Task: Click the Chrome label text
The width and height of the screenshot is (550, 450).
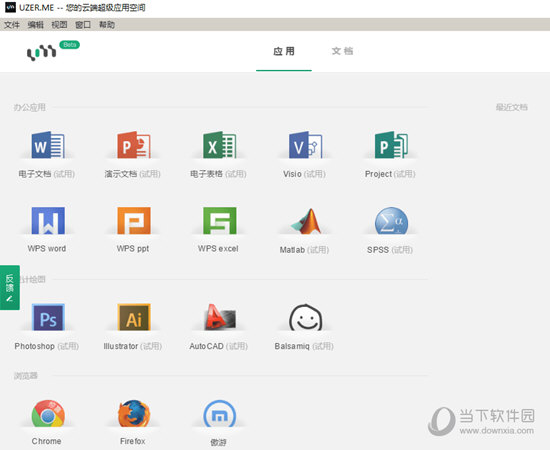Action: [x=46, y=441]
